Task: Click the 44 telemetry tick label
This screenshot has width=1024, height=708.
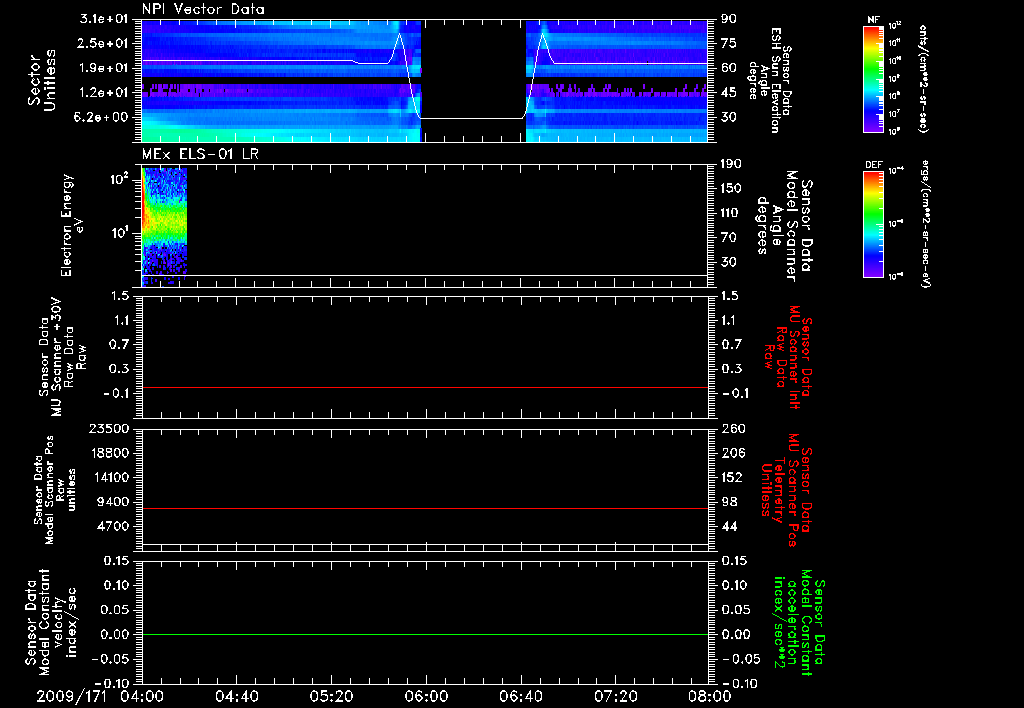Action: click(729, 526)
